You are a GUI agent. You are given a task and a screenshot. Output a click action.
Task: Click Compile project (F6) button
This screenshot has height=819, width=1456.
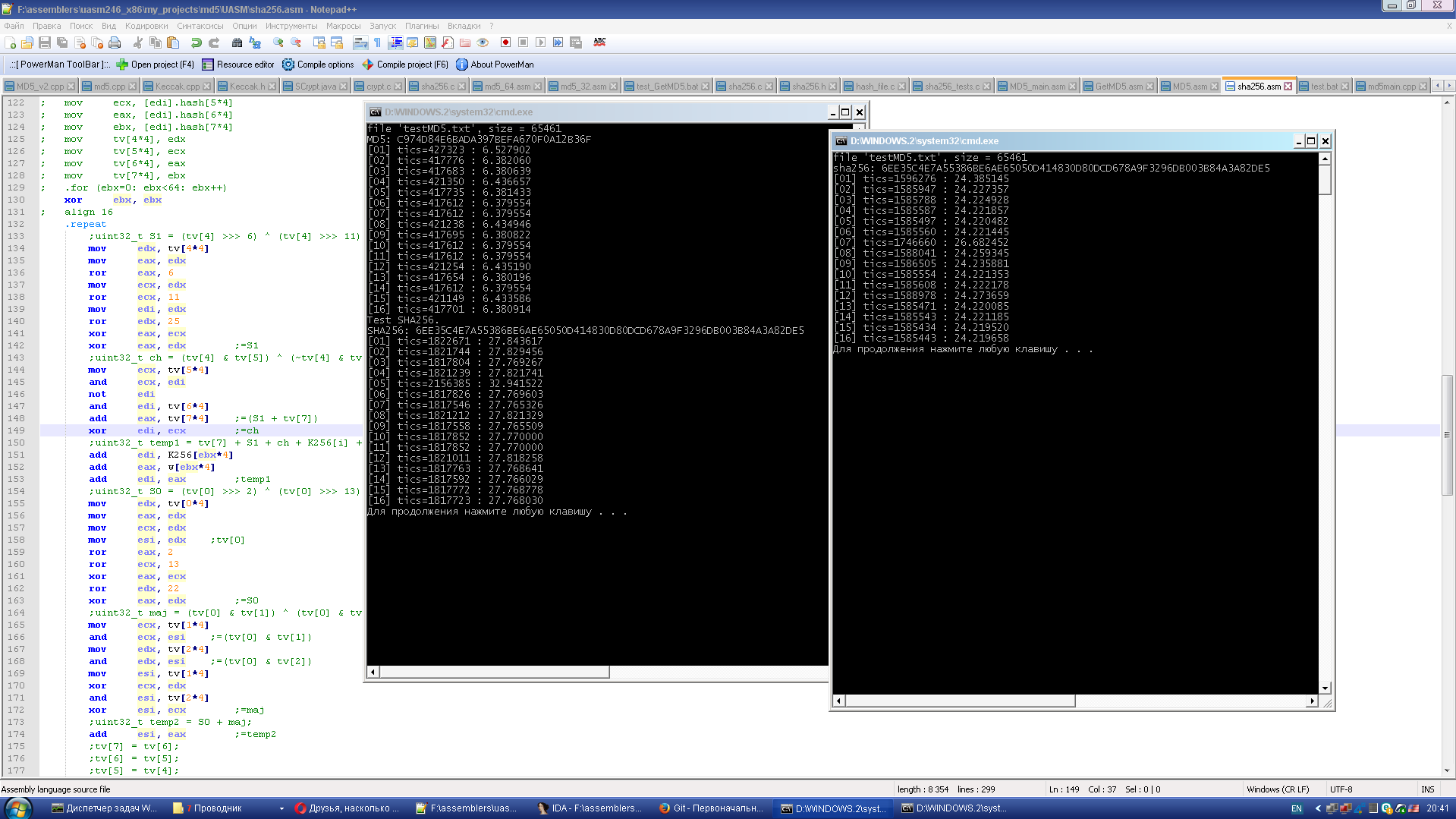point(405,65)
